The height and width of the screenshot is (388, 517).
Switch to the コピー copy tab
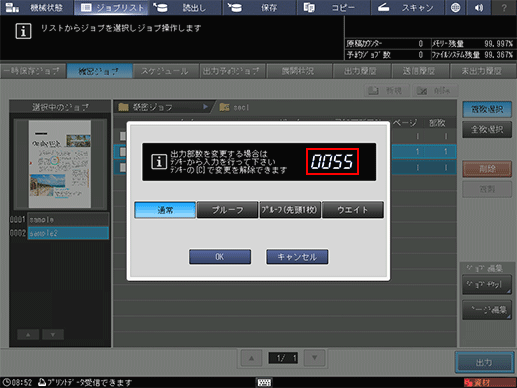click(333, 7)
